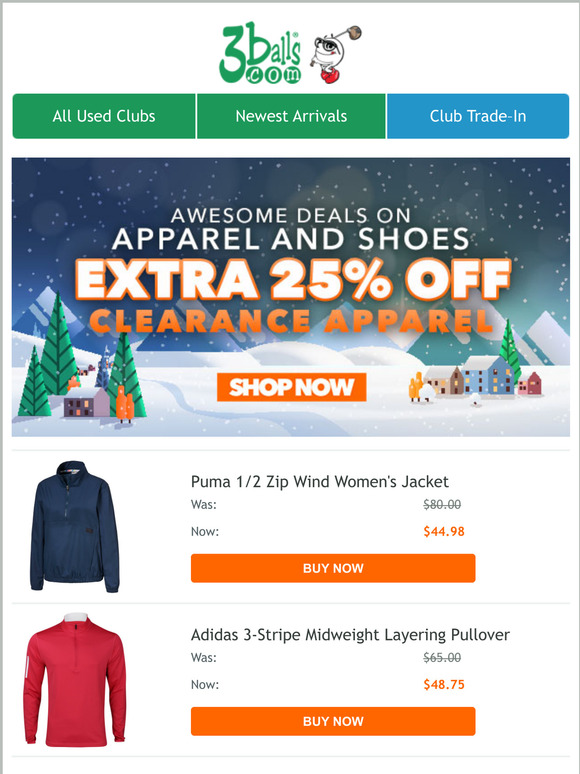This screenshot has width=580, height=774.
Task: Open the Newest Arrivals tab
Action: tap(291, 116)
